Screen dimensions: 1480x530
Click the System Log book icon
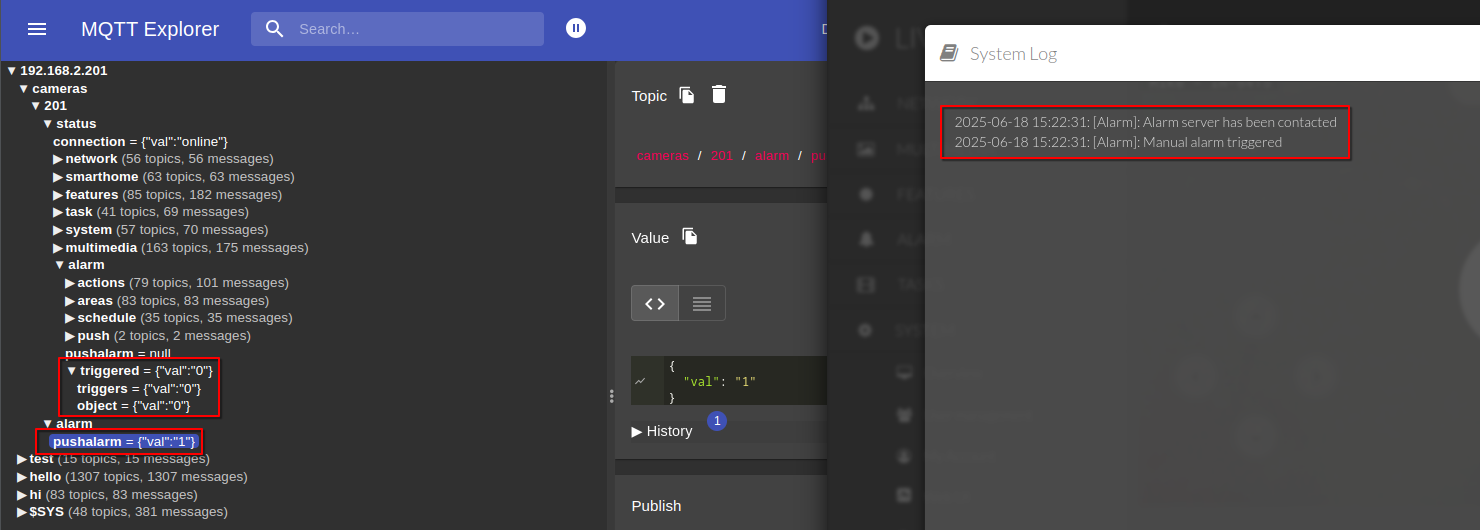point(949,53)
